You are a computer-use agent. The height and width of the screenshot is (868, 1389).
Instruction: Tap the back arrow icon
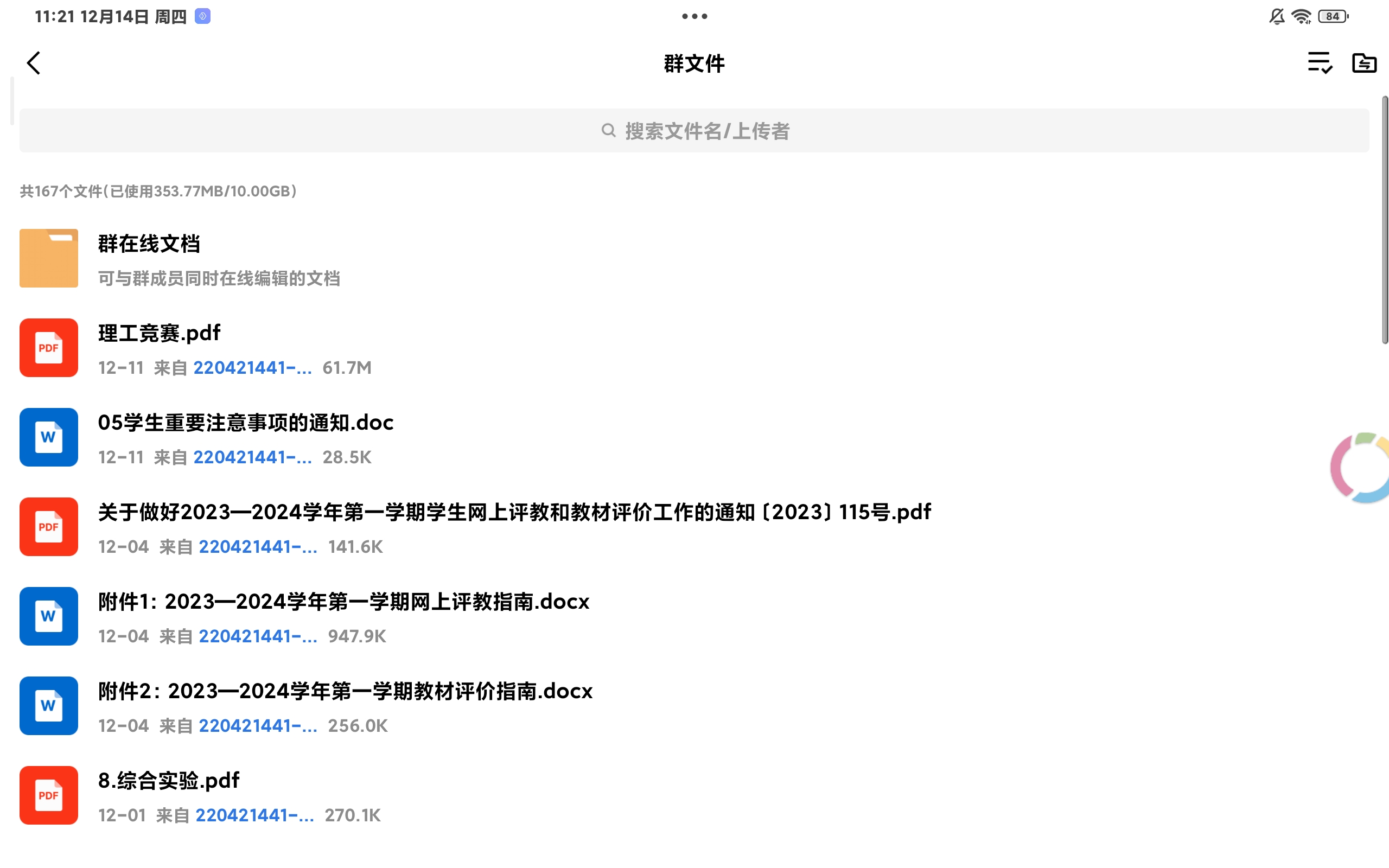tap(34, 63)
